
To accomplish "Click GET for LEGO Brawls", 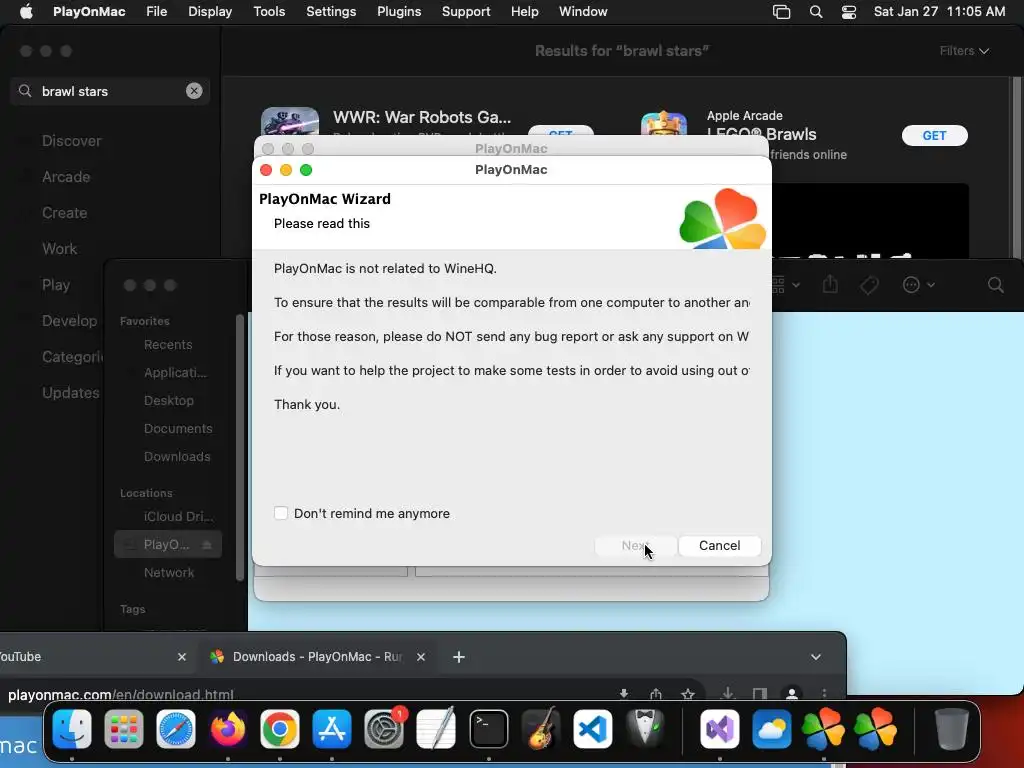I will (934, 135).
